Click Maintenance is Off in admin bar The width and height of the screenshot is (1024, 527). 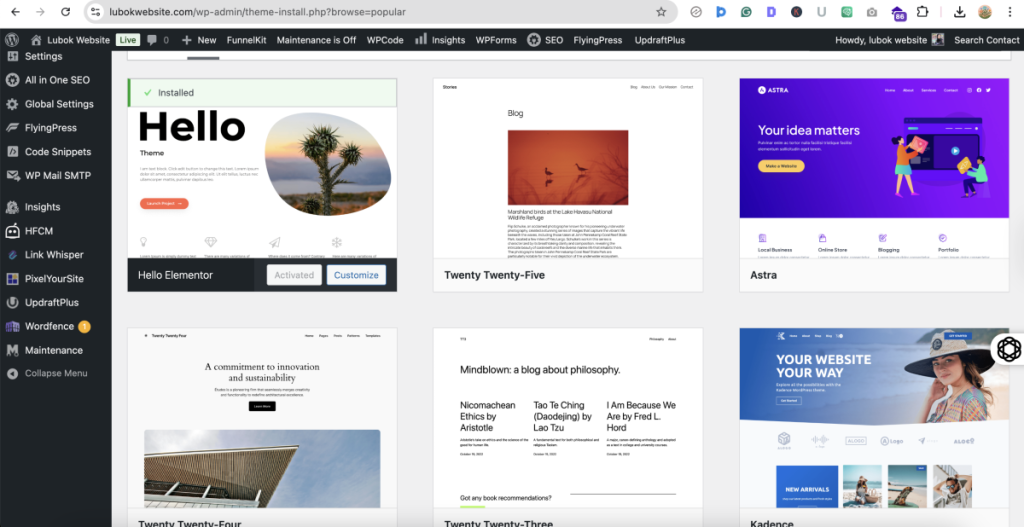click(x=316, y=40)
